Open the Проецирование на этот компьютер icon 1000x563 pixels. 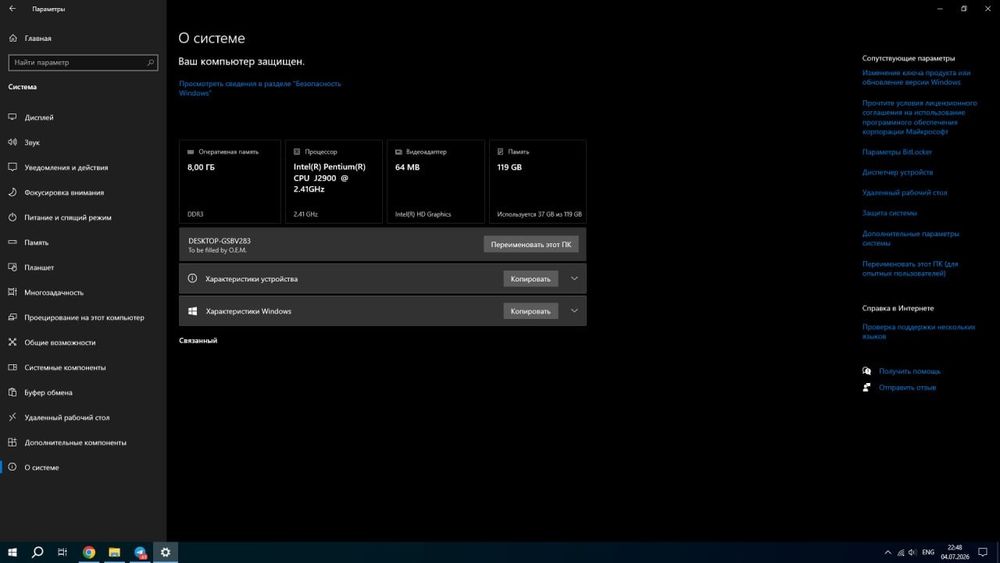pyautogui.click(x=12, y=317)
